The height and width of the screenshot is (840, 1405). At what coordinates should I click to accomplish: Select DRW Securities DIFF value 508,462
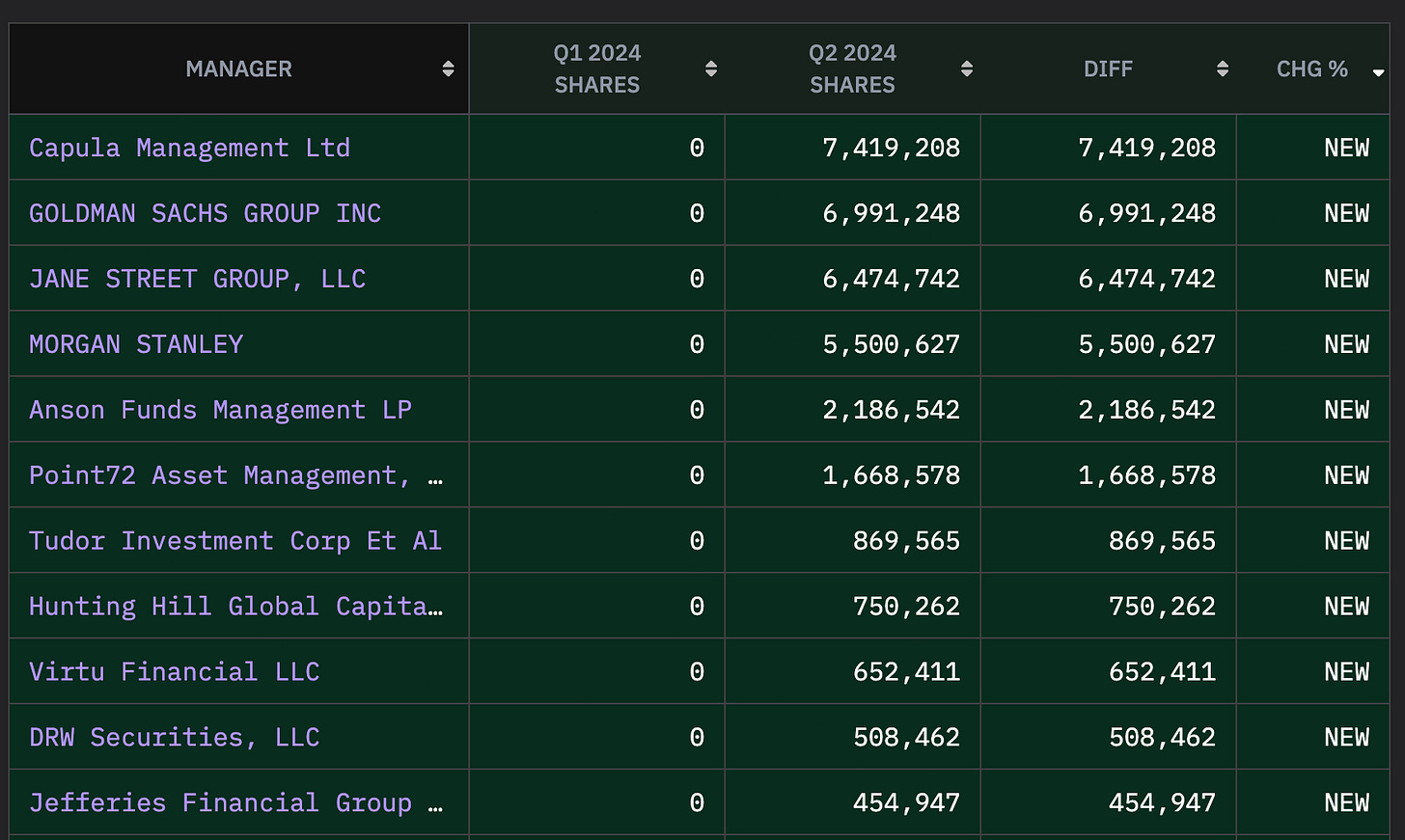[1162, 738]
